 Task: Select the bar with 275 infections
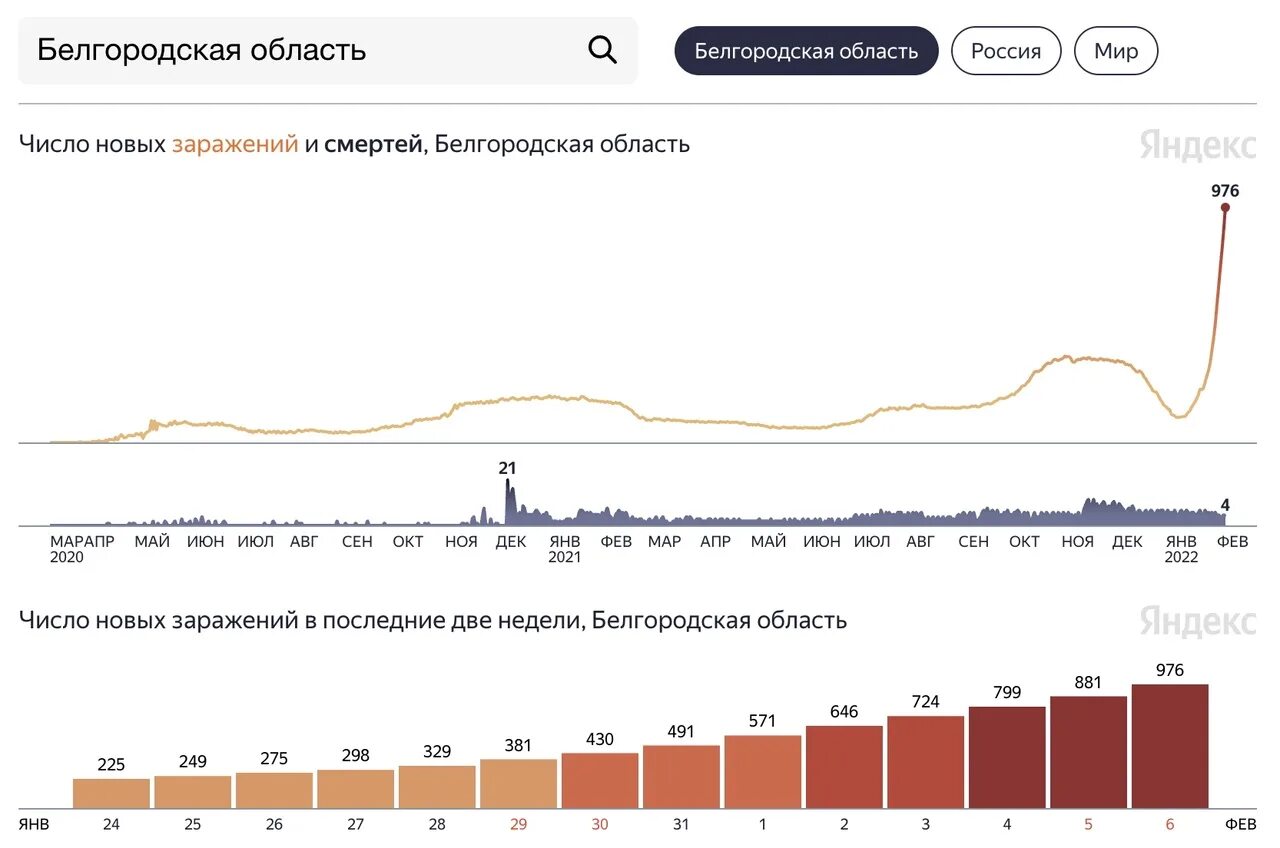(274, 790)
